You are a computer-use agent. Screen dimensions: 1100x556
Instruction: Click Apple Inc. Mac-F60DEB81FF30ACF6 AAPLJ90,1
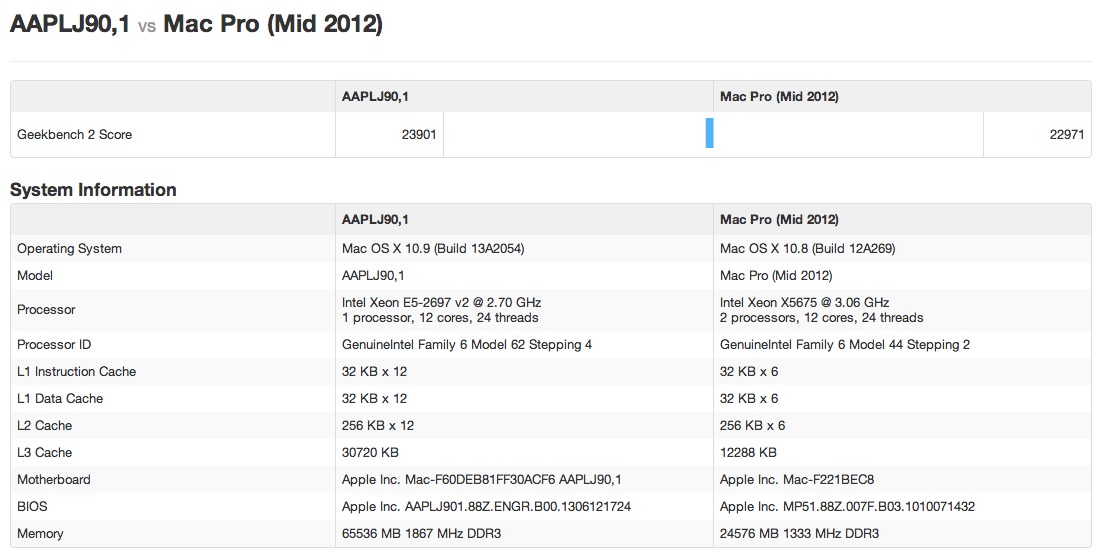pyautogui.click(x=482, y=480)
